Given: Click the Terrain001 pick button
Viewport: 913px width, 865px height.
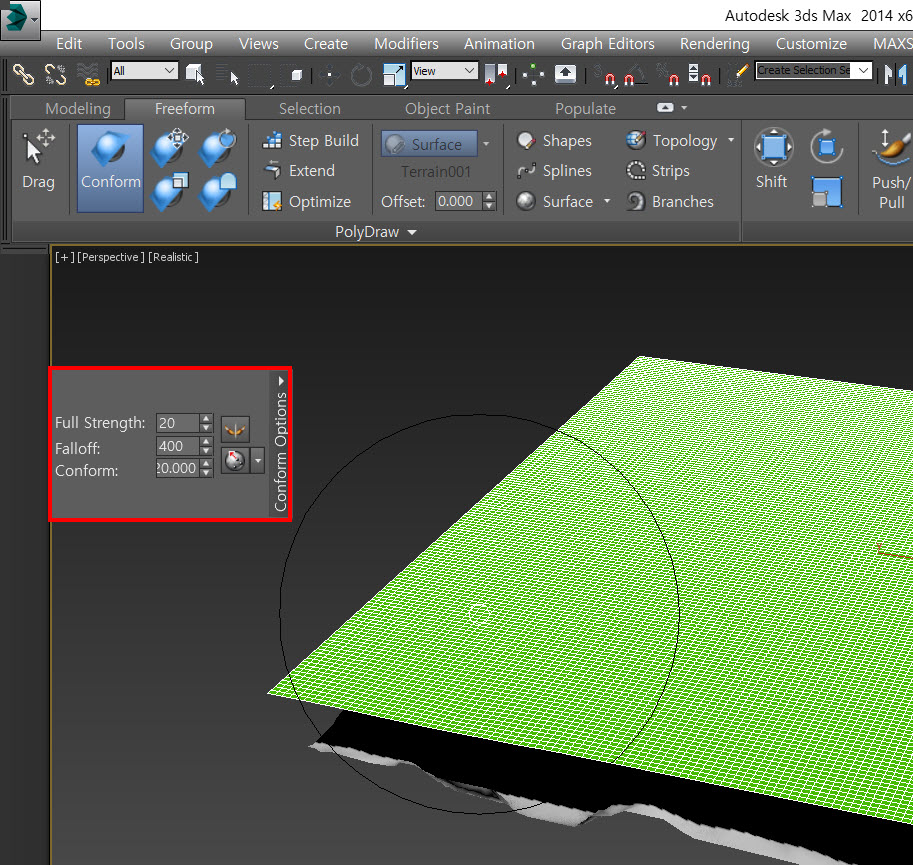Looking at the screenshot, I should pyautogui.click(x=436, y=172).
